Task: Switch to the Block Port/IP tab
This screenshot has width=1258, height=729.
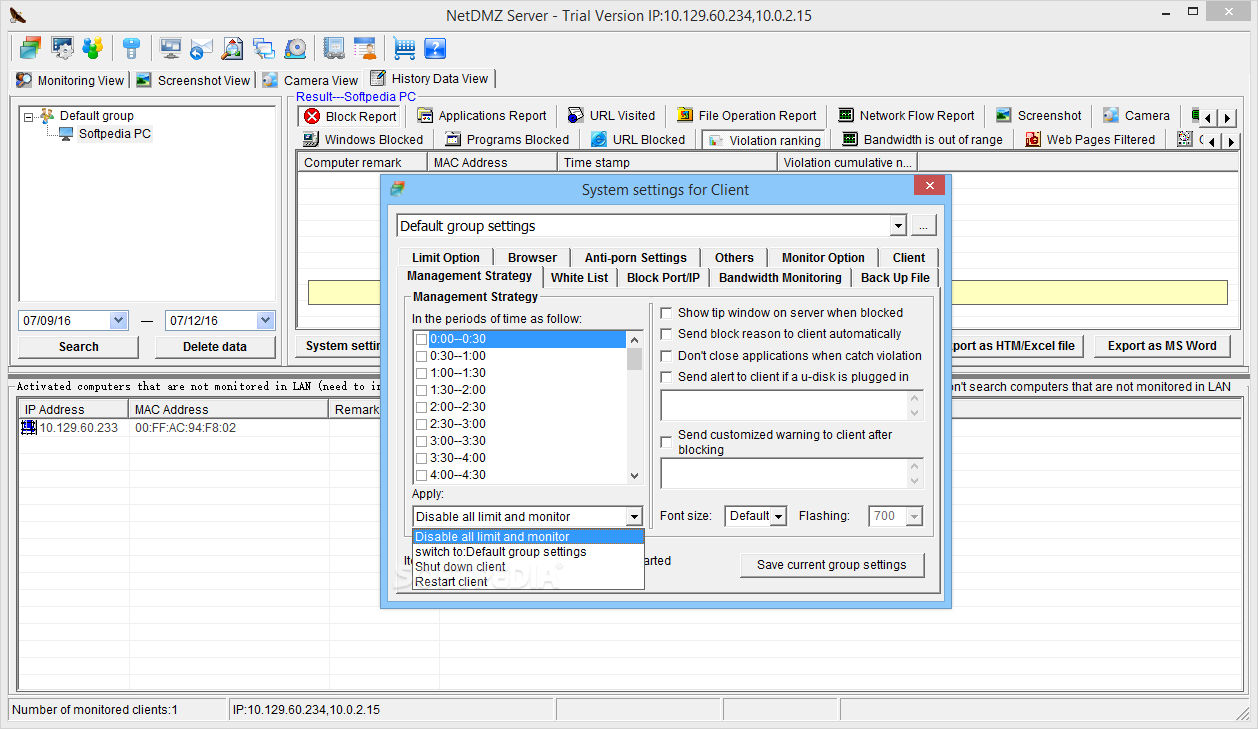Action: coord(663,278)
